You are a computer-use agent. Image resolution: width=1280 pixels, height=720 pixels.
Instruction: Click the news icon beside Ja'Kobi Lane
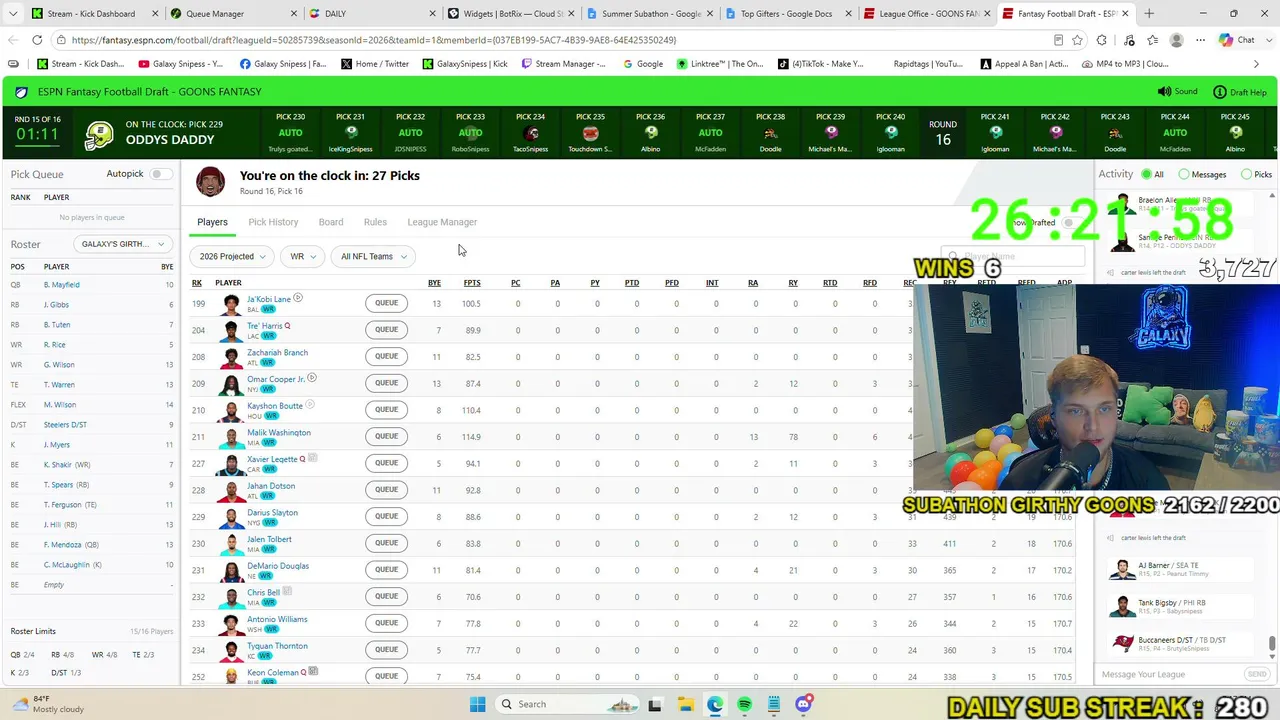[x=298, y=298]
